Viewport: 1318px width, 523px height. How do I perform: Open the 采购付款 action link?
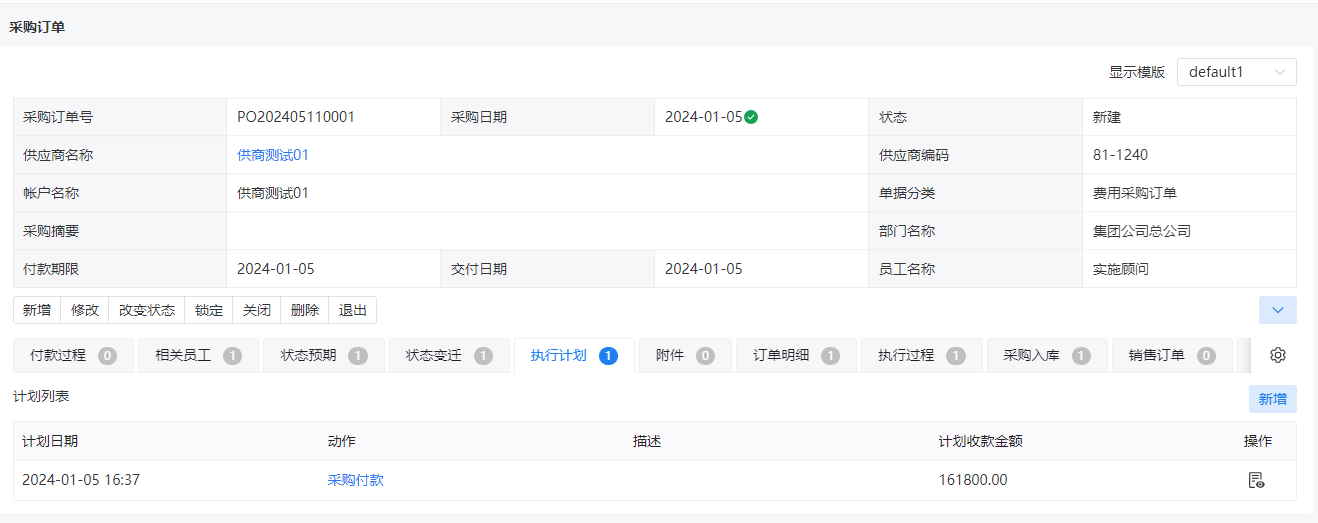[356, 480]
